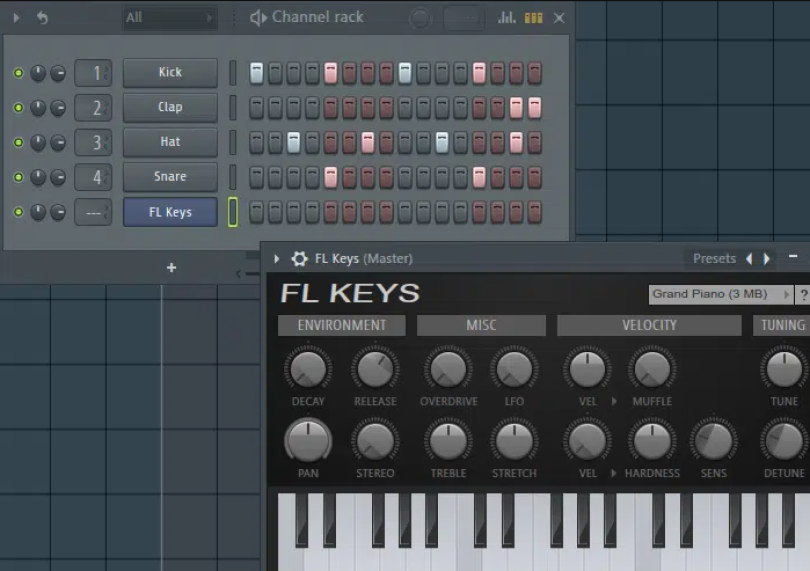Click the DECAY knob

pyautogui.click(x=308, y=369)
